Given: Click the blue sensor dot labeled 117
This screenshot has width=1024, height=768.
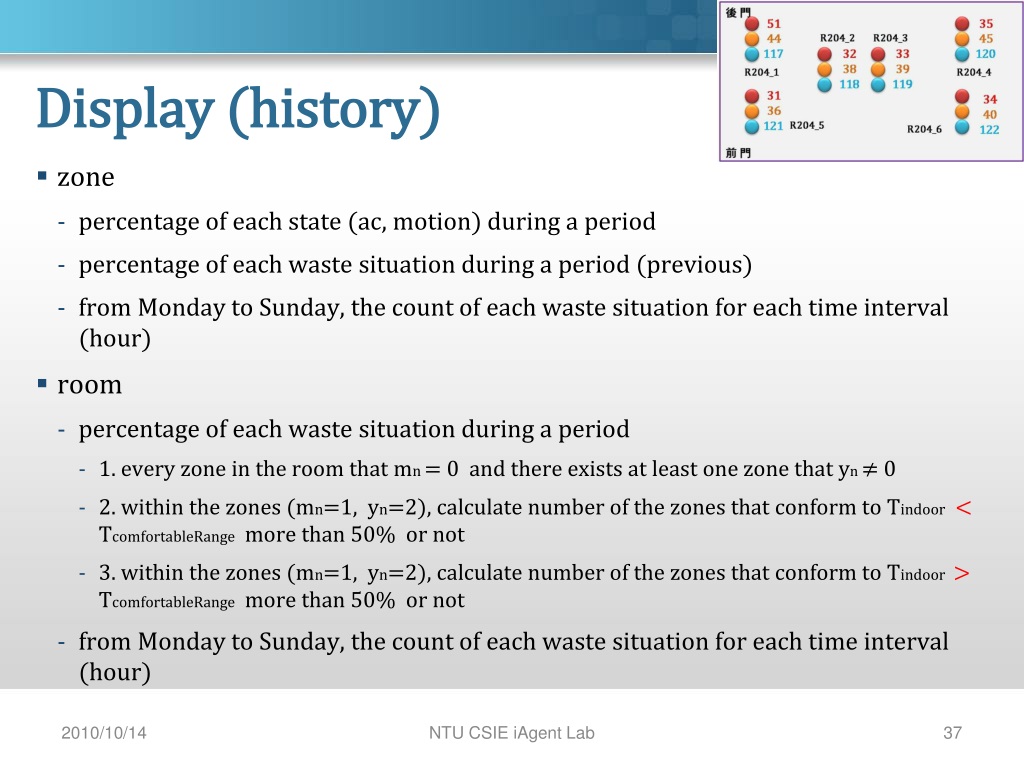Looking at the screenshot, I should 752,54.
